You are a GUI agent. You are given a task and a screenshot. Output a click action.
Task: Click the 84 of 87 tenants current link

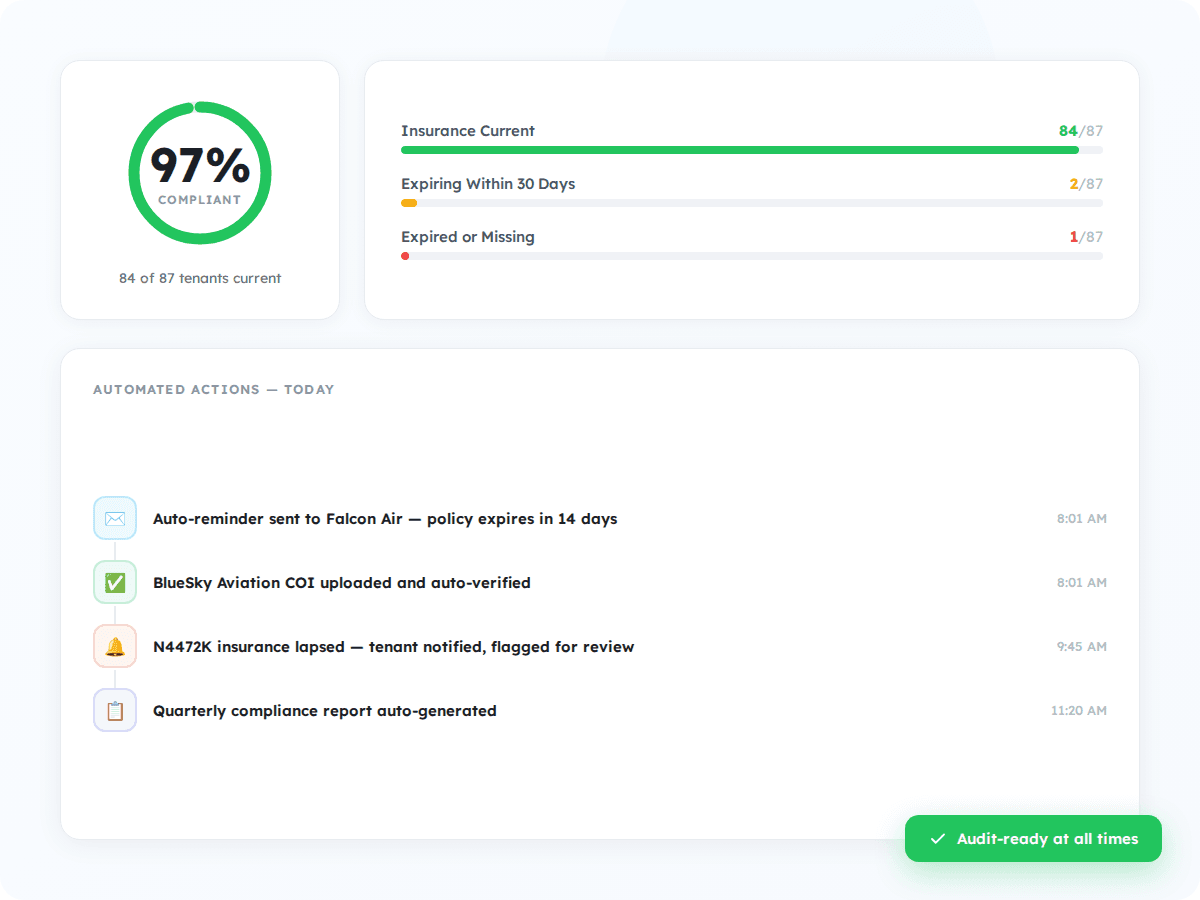[x=200, y=278]
